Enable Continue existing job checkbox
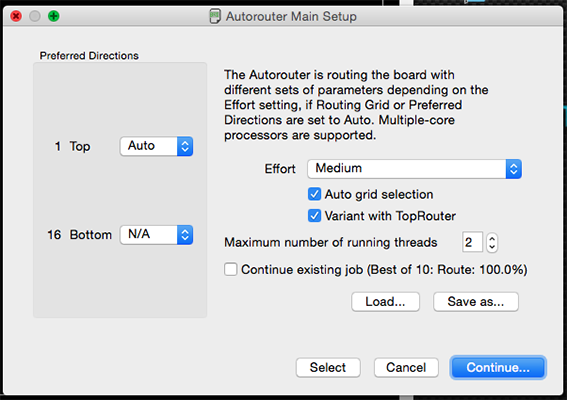The height and width of the screenshot is (400, 567). pos(230,269)
